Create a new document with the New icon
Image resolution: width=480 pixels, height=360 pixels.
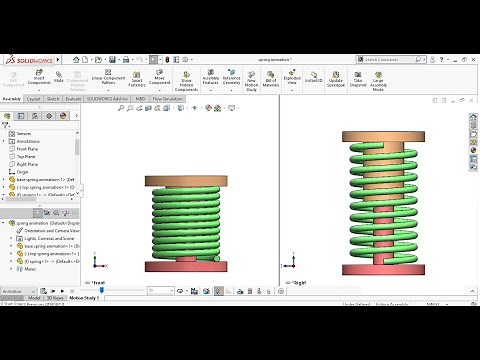pyautogui.click(x=85, y=60)
